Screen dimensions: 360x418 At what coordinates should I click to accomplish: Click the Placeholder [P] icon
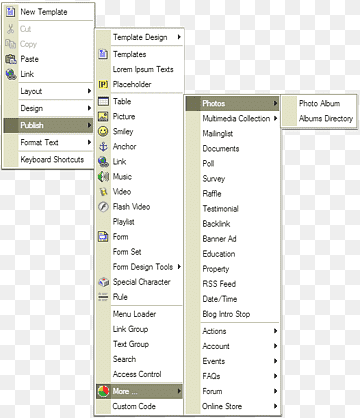[103, 84]
